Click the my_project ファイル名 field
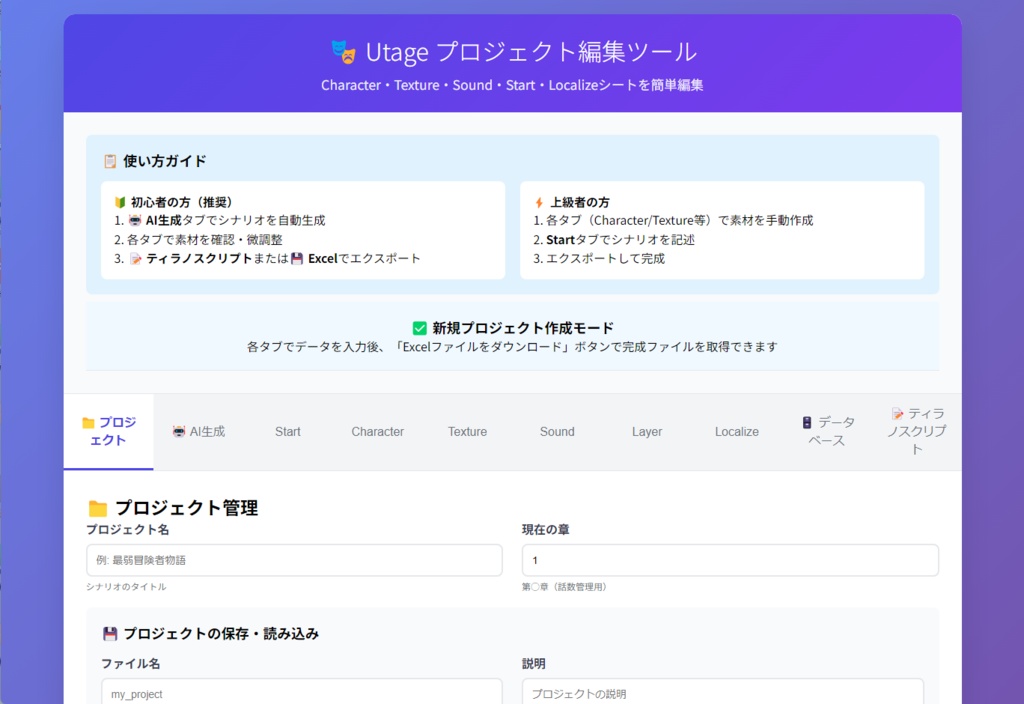 tap(300, 692)
